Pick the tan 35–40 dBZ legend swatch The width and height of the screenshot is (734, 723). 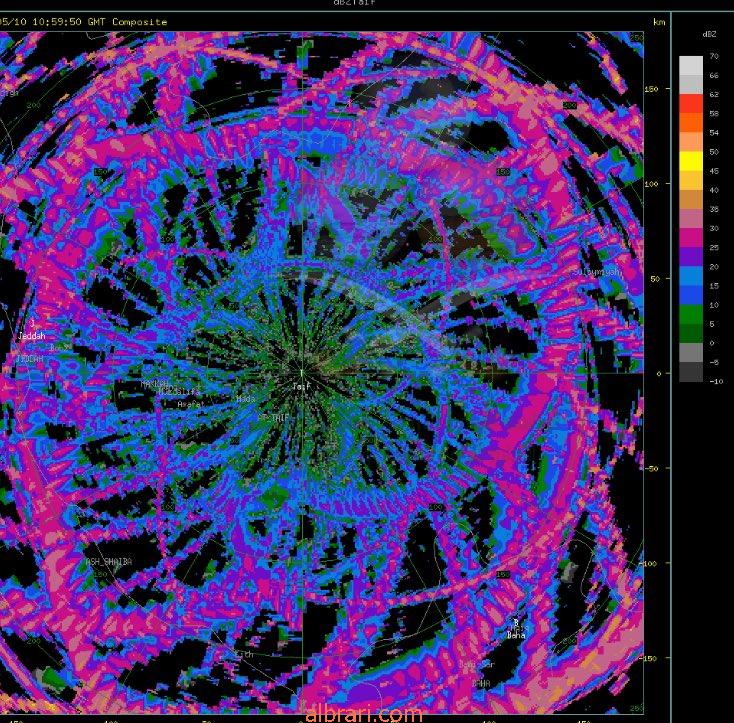point(691,199)
